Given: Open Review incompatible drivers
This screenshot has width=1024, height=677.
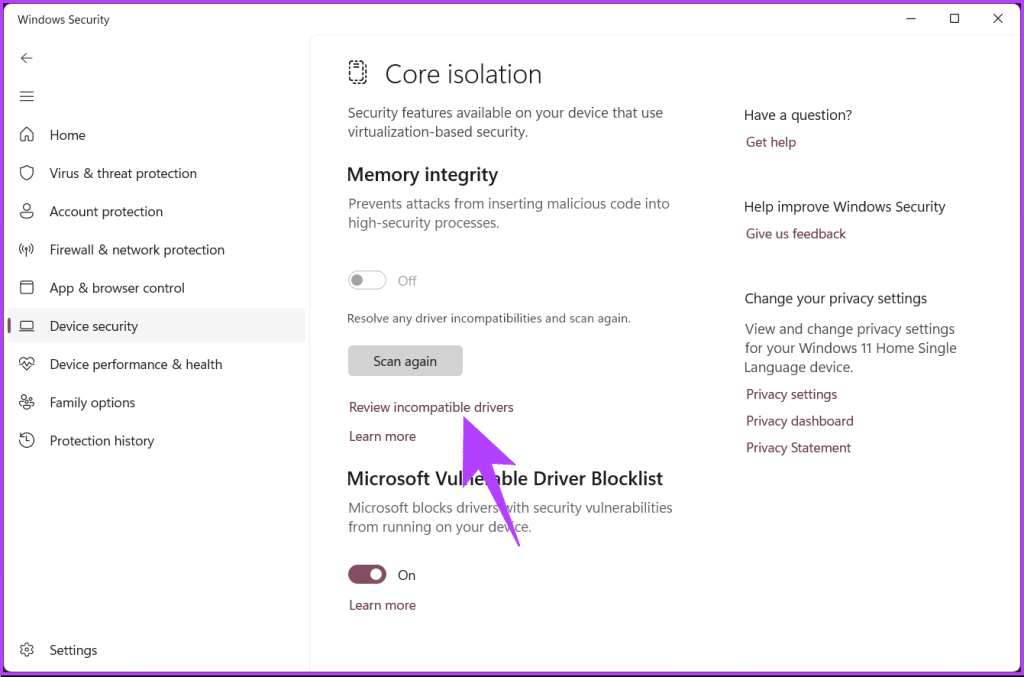Looking at the screenshot, I should point(431,407).
